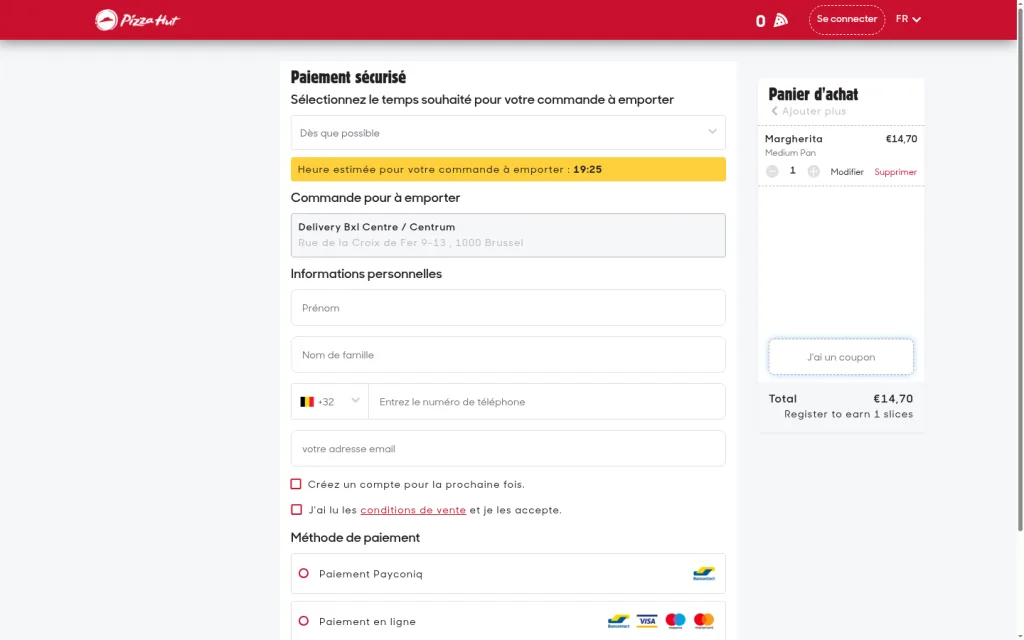This screenshot has height=640, width=1024.
Task: Focus the Prénom input field
Action: 508,308
